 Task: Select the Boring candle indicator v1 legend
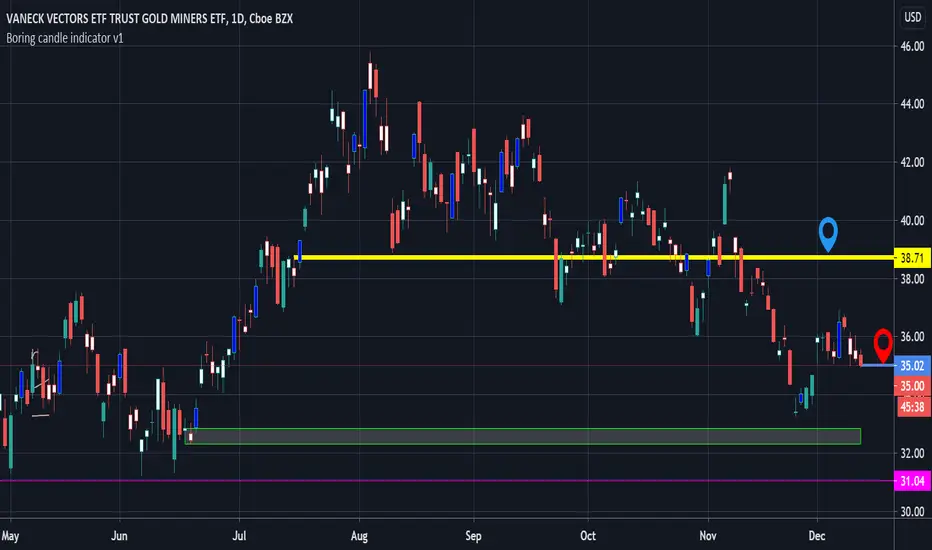tap(65, 38)
